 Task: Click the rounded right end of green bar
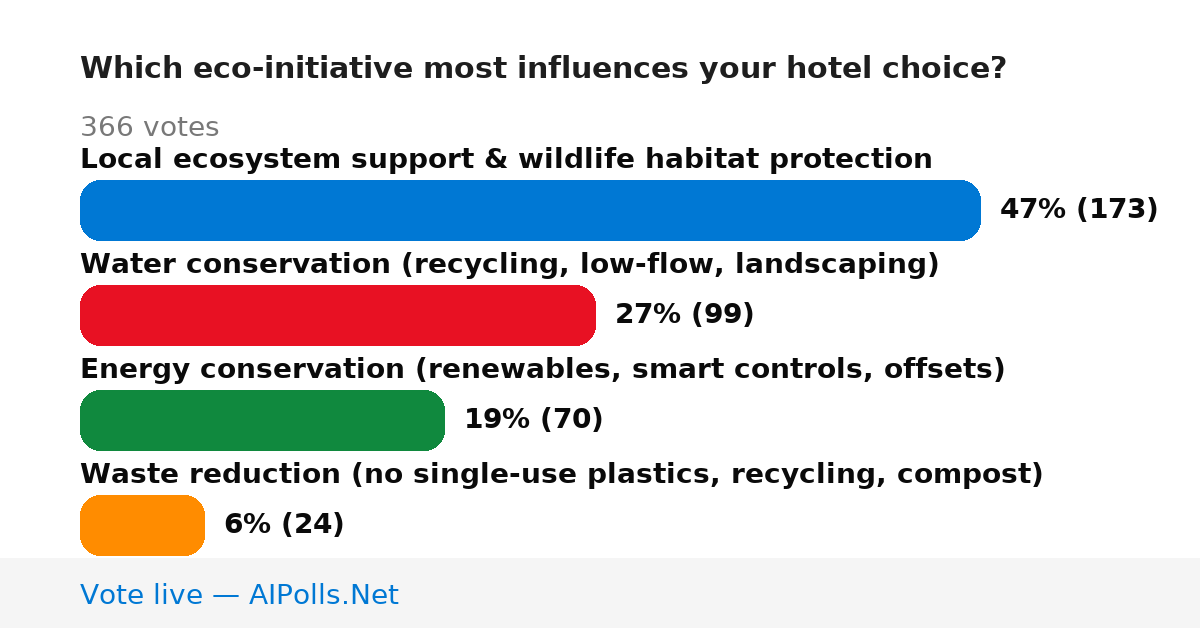[432, 420]
